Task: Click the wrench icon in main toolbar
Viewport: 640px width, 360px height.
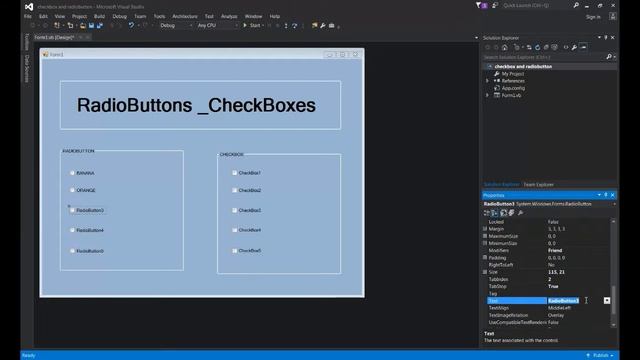Action: 323,25
